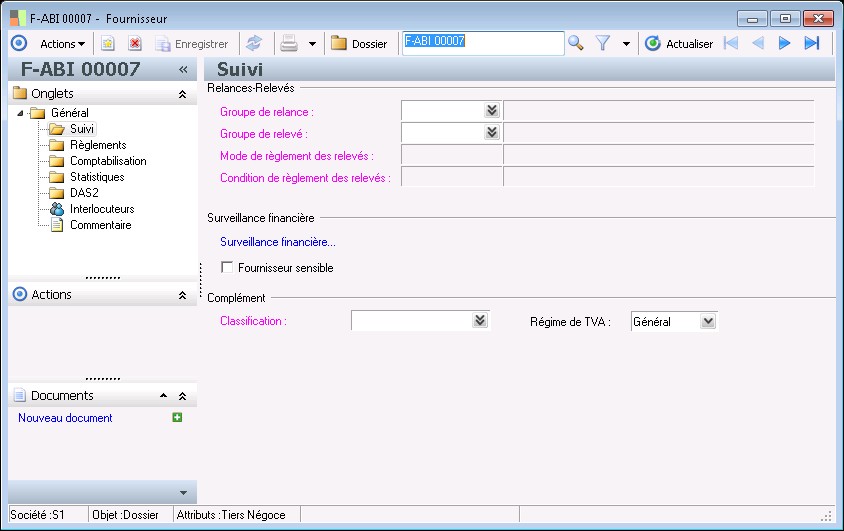
Task: Open the Commentaire tree item
Action: pos(101,225)
